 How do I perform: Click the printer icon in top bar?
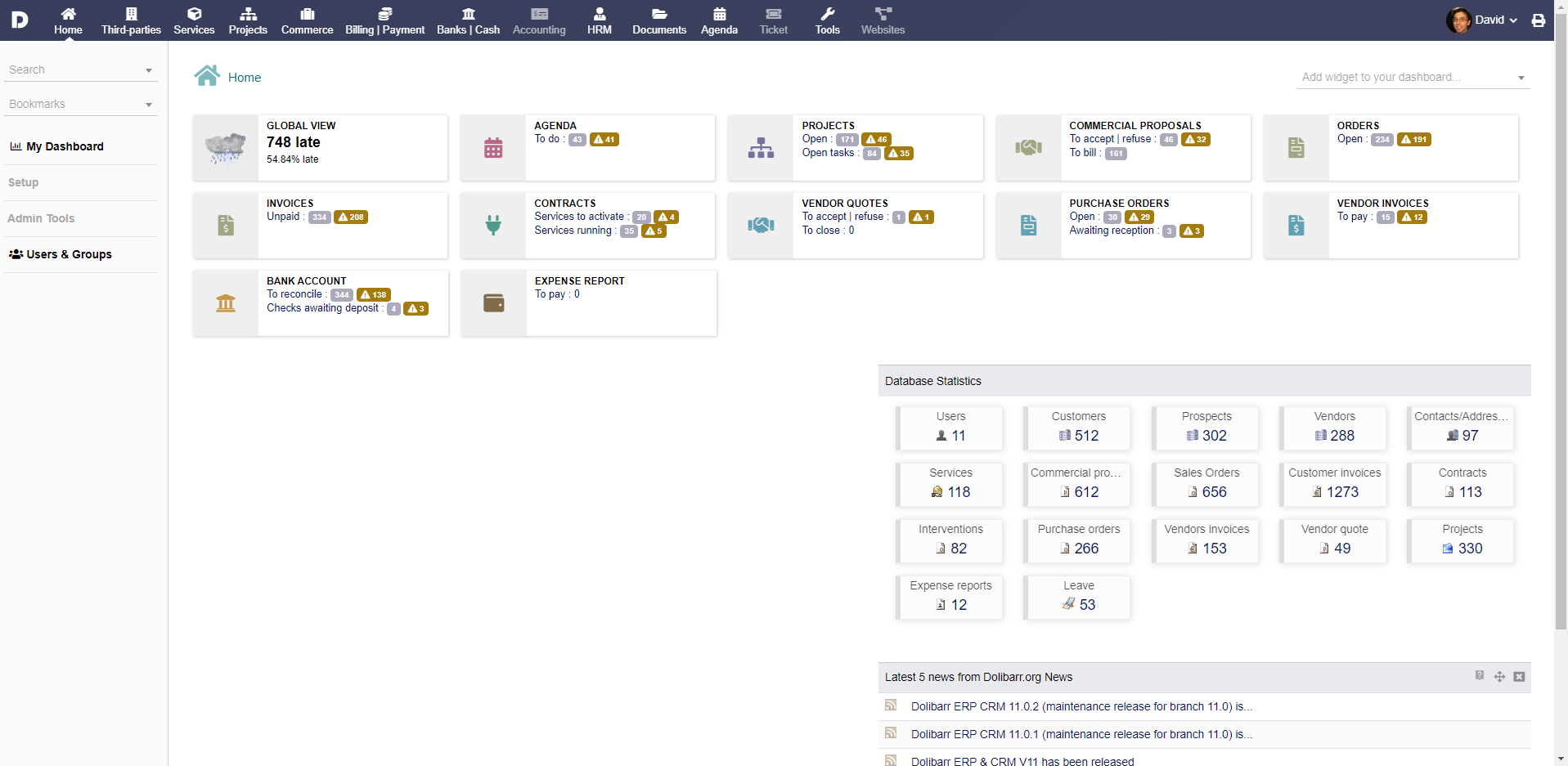click(x=1539, y=20)
